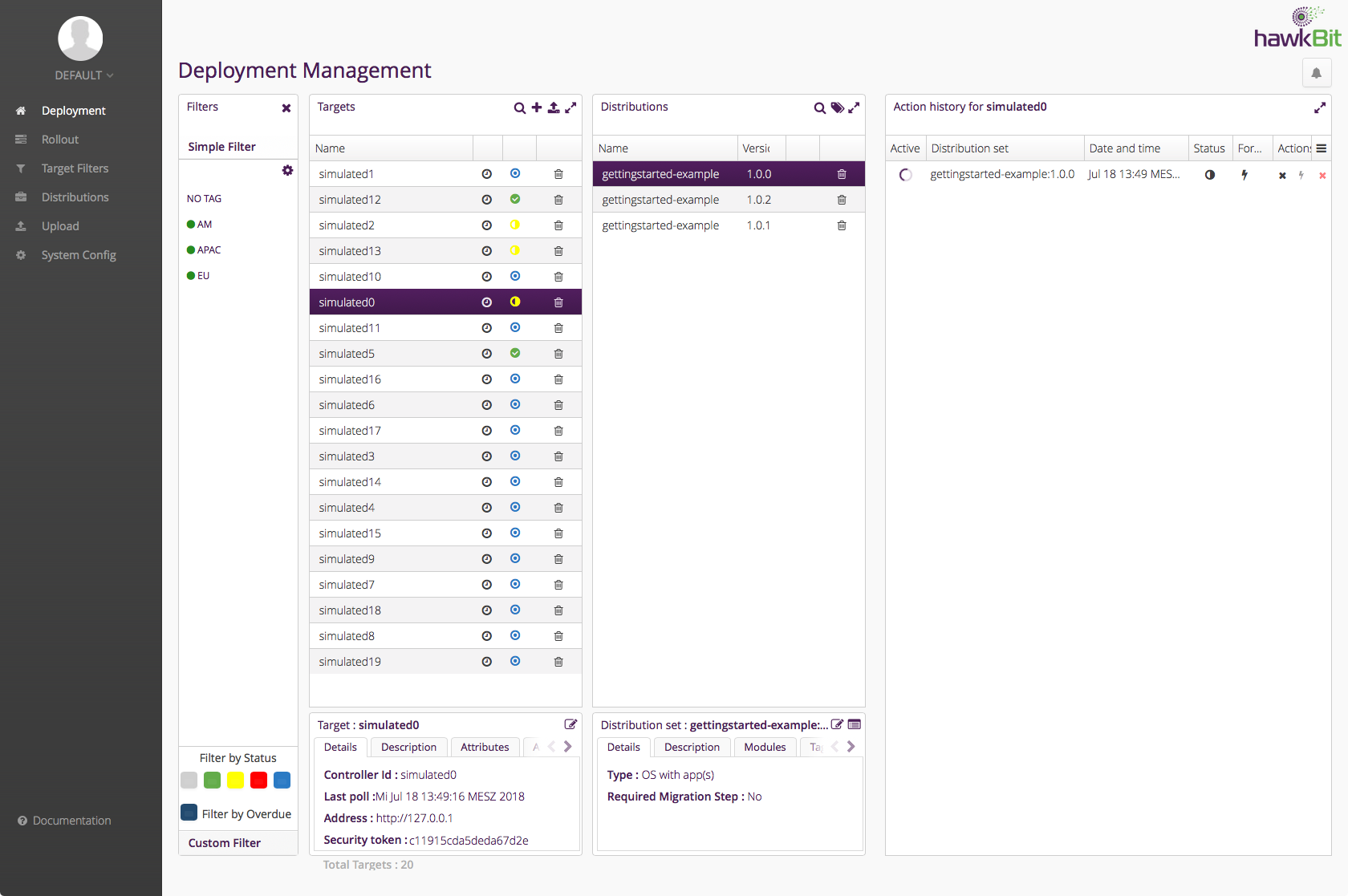Viewport: 1348px width, 896px height.
Task: Filter targets by NO TAG
Action: [x=204, y=199]
